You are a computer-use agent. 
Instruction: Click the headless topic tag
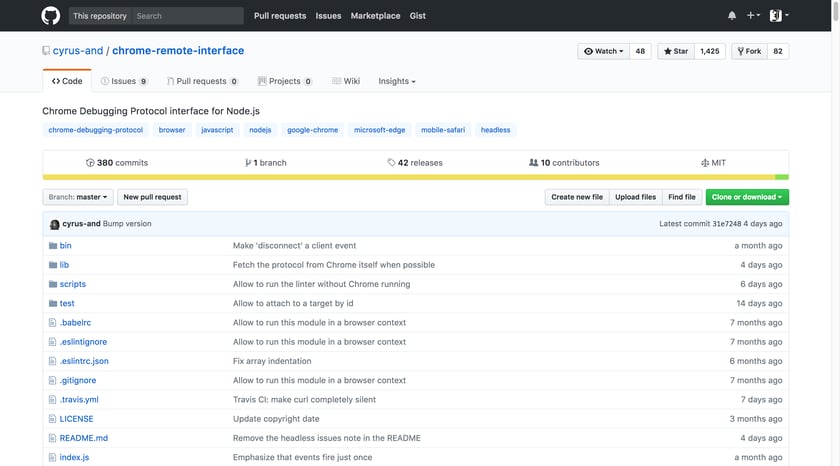click(496, 130)
